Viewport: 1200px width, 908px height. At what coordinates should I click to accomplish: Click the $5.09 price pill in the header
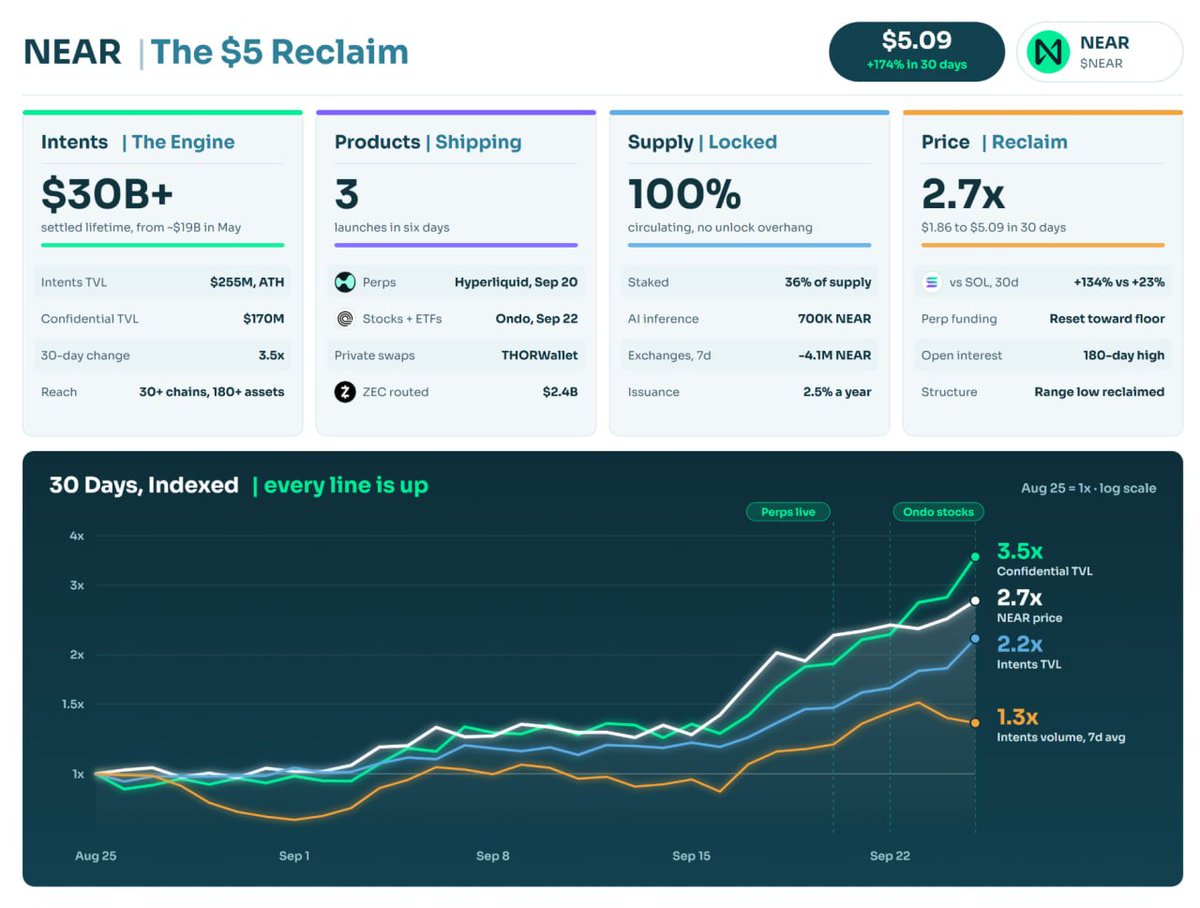pos(917,51)
